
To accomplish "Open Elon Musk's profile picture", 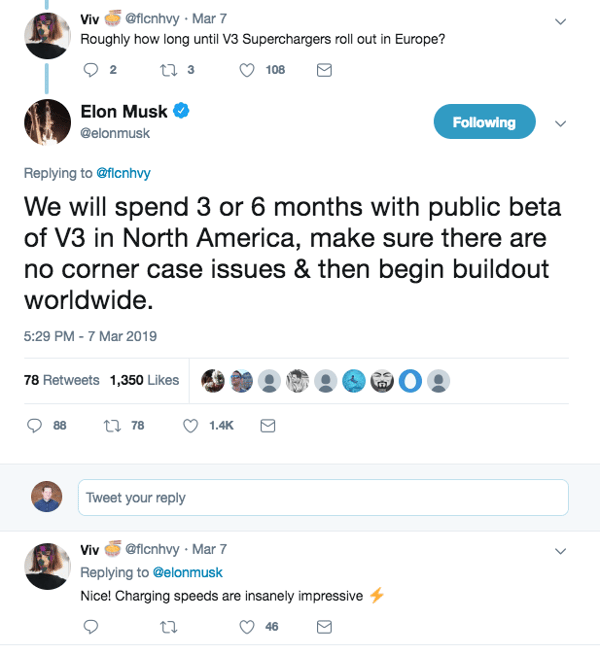I will (x=46, y=122).
